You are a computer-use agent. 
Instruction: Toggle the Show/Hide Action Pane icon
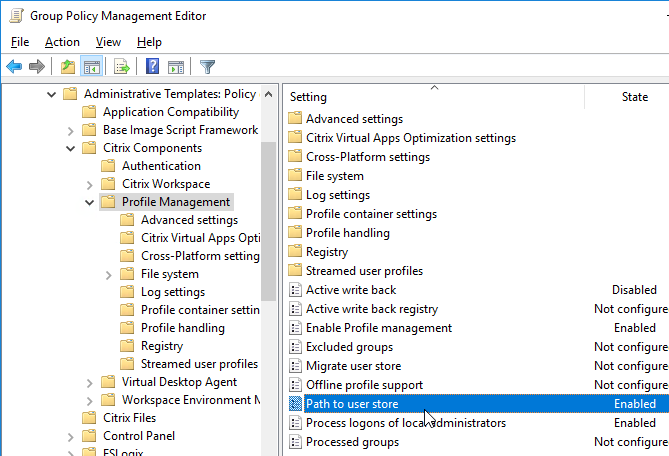pos(176,67)
